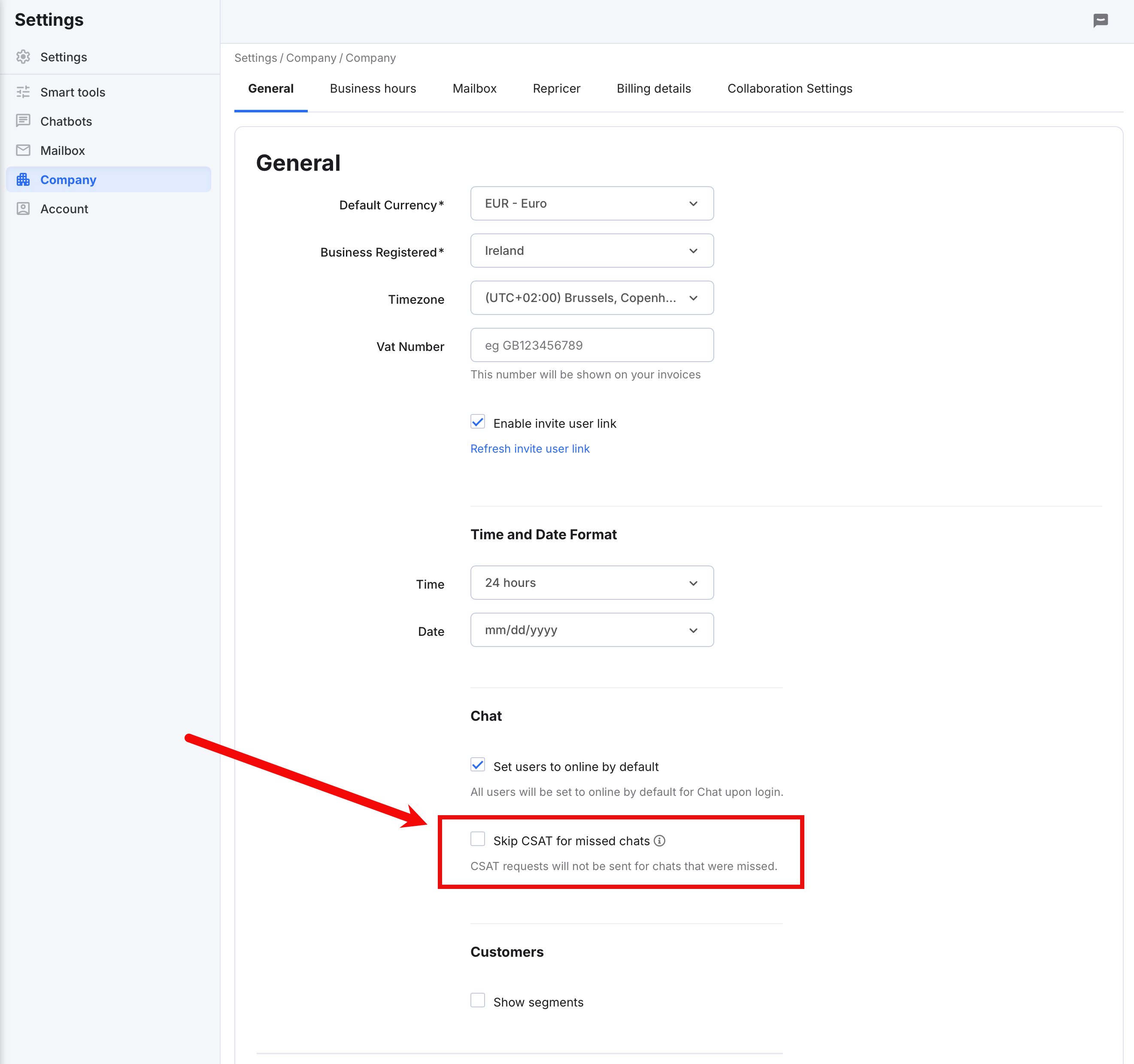Open the Collaboration Settings tab
Viewport: 1134px width, 1064px height.
tap(789, 88)
